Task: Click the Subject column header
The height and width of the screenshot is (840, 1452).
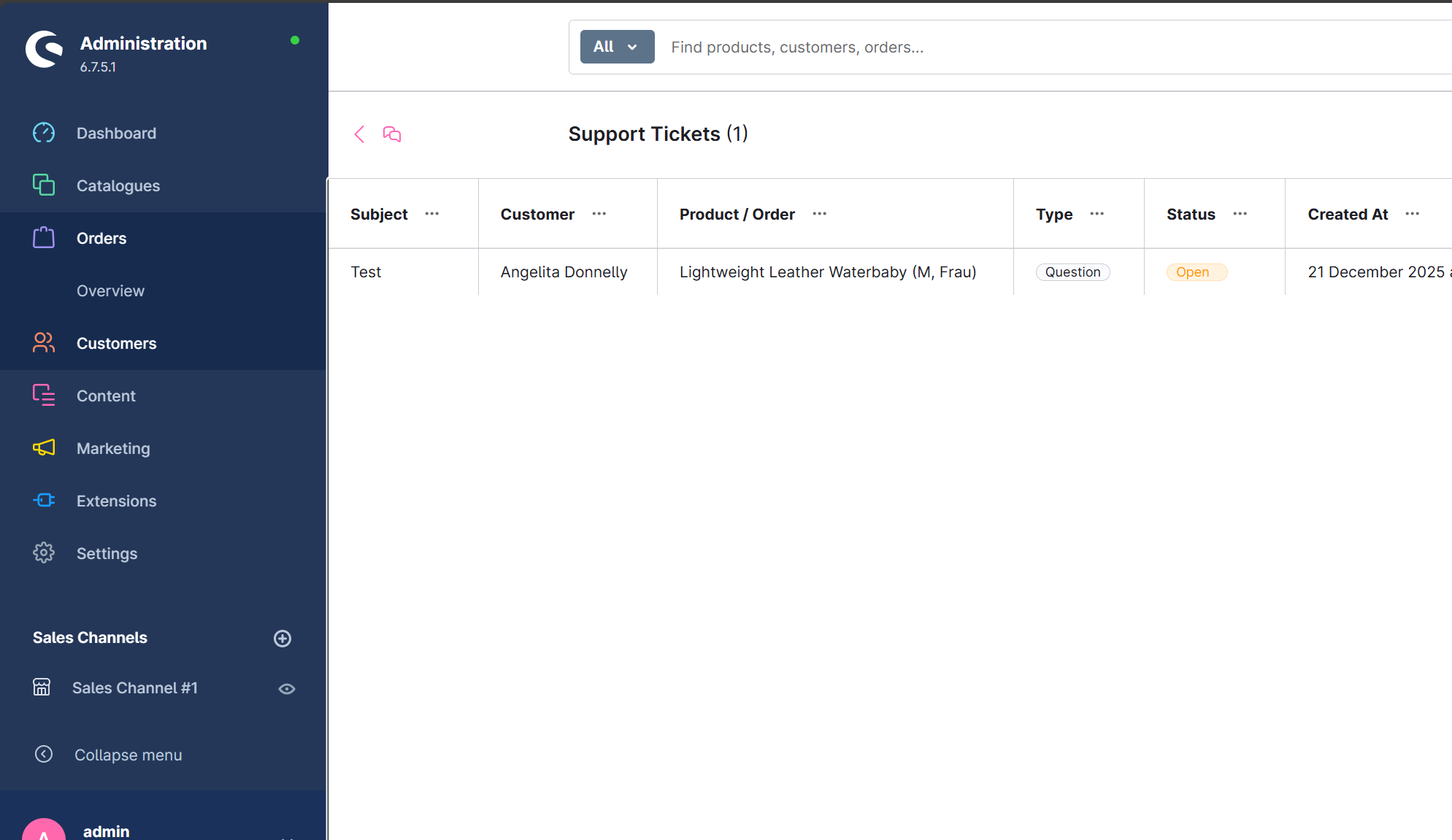Action: [379, 215]
